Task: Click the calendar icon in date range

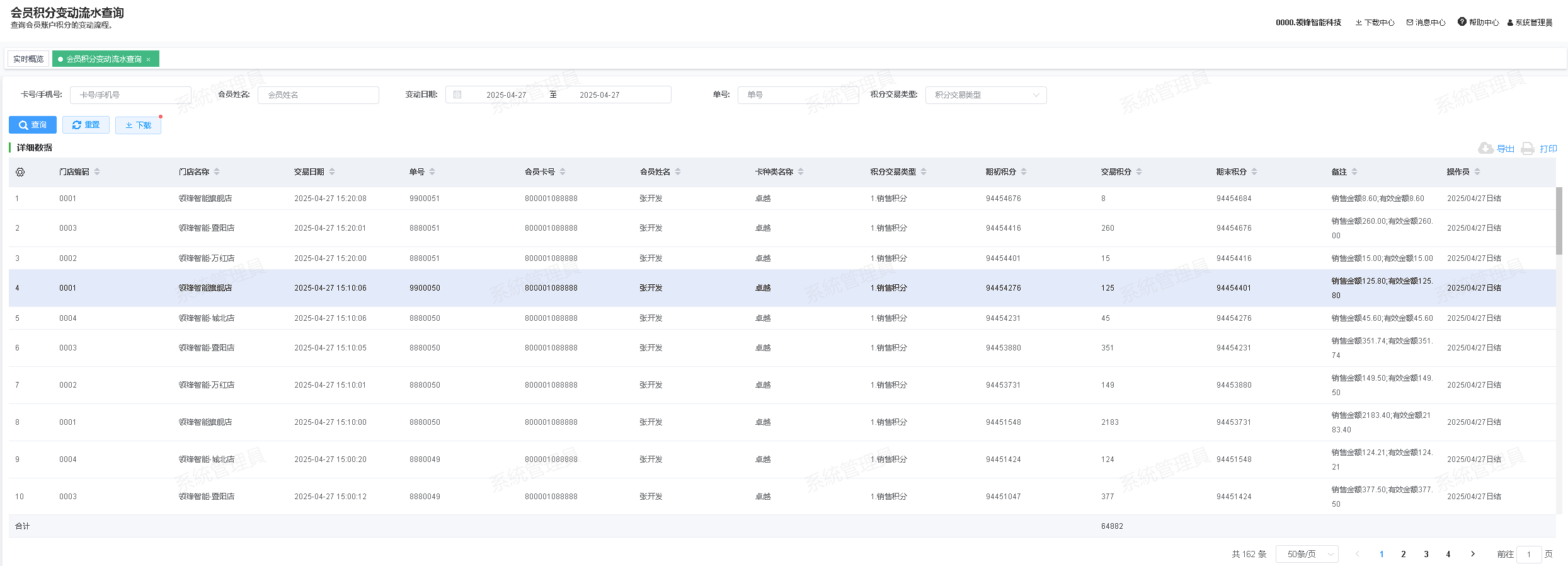Action: coord(458,95)
